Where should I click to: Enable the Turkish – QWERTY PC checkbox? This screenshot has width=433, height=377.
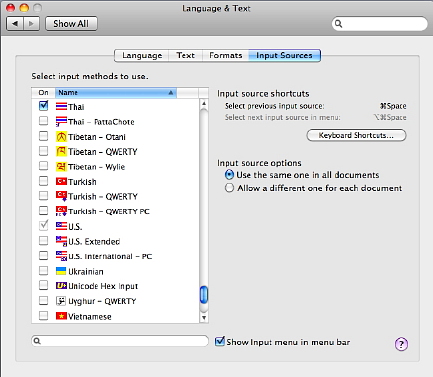point(44,210)
